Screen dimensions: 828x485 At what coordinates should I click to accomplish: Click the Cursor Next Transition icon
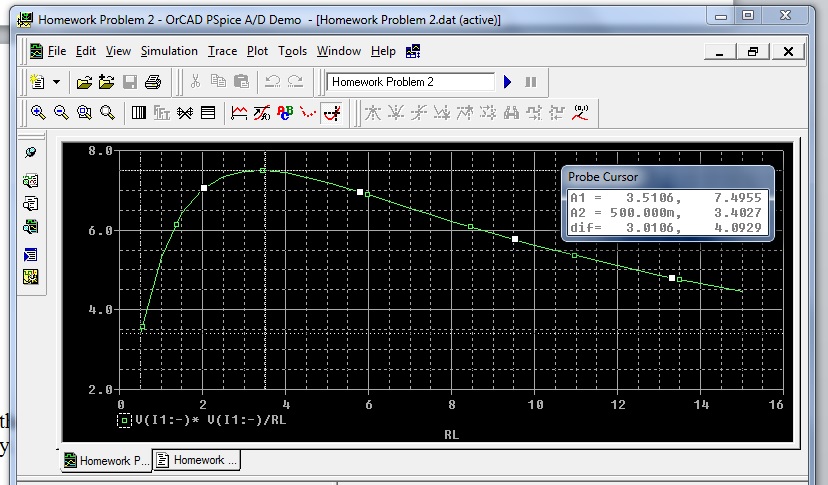click(x=534, y=113)
